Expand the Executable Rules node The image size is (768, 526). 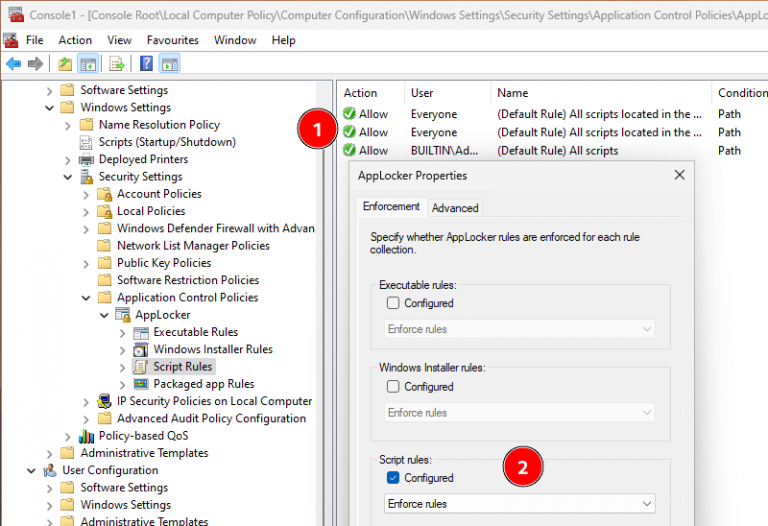pyautogui.click(x=122, y=333)
